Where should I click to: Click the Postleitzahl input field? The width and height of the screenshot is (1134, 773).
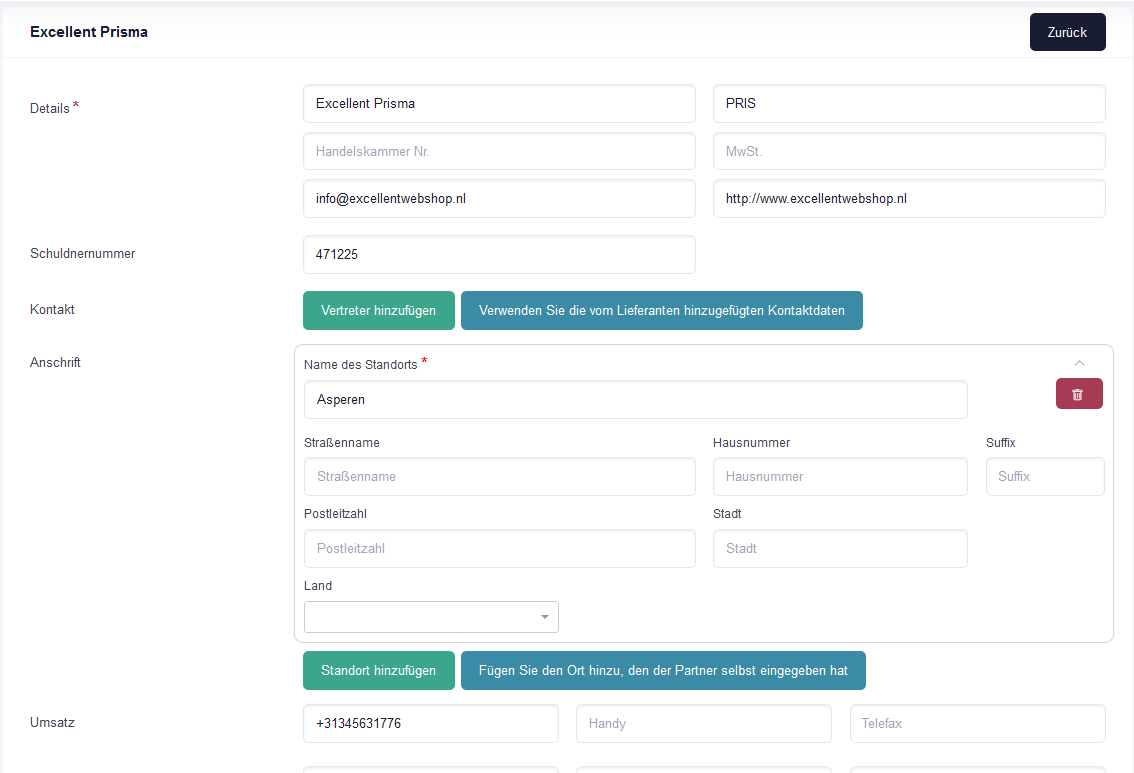[x=500, y=548]
